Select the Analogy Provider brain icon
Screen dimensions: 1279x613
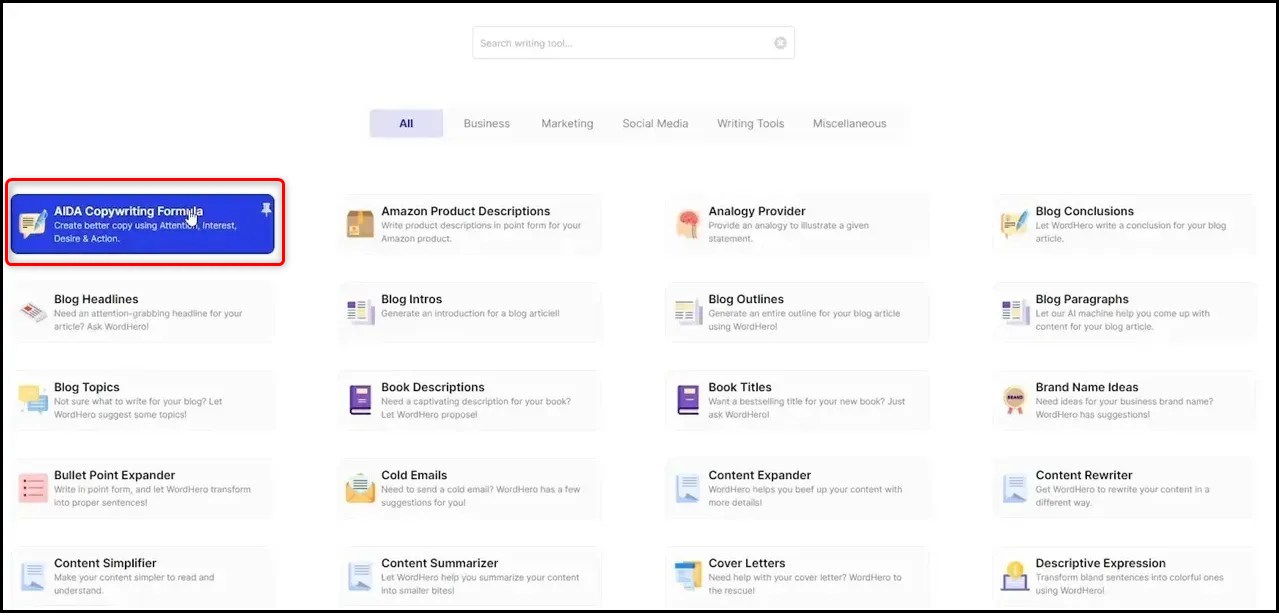(x=687, y=221)
